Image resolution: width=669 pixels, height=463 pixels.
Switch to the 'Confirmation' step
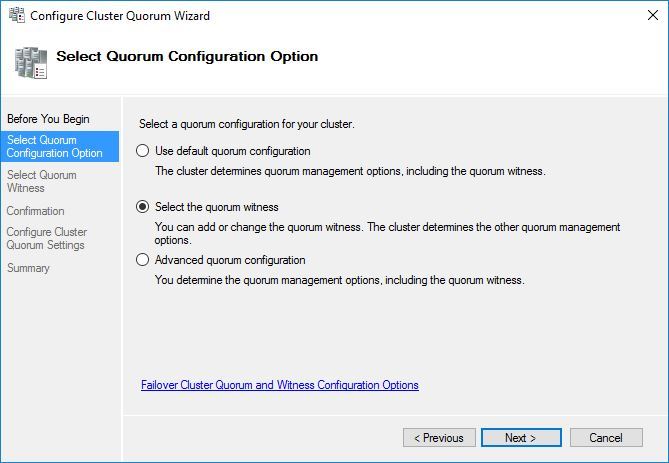[x=36, y=211]
